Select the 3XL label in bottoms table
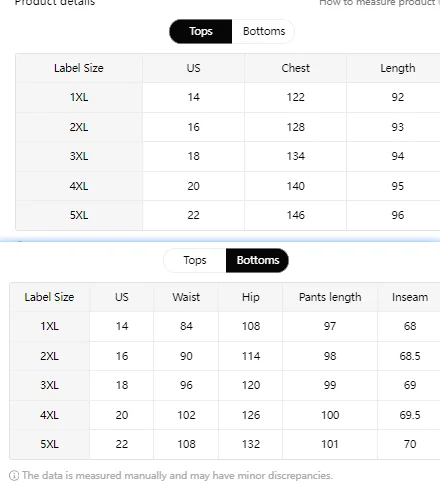 pos(49,385)
